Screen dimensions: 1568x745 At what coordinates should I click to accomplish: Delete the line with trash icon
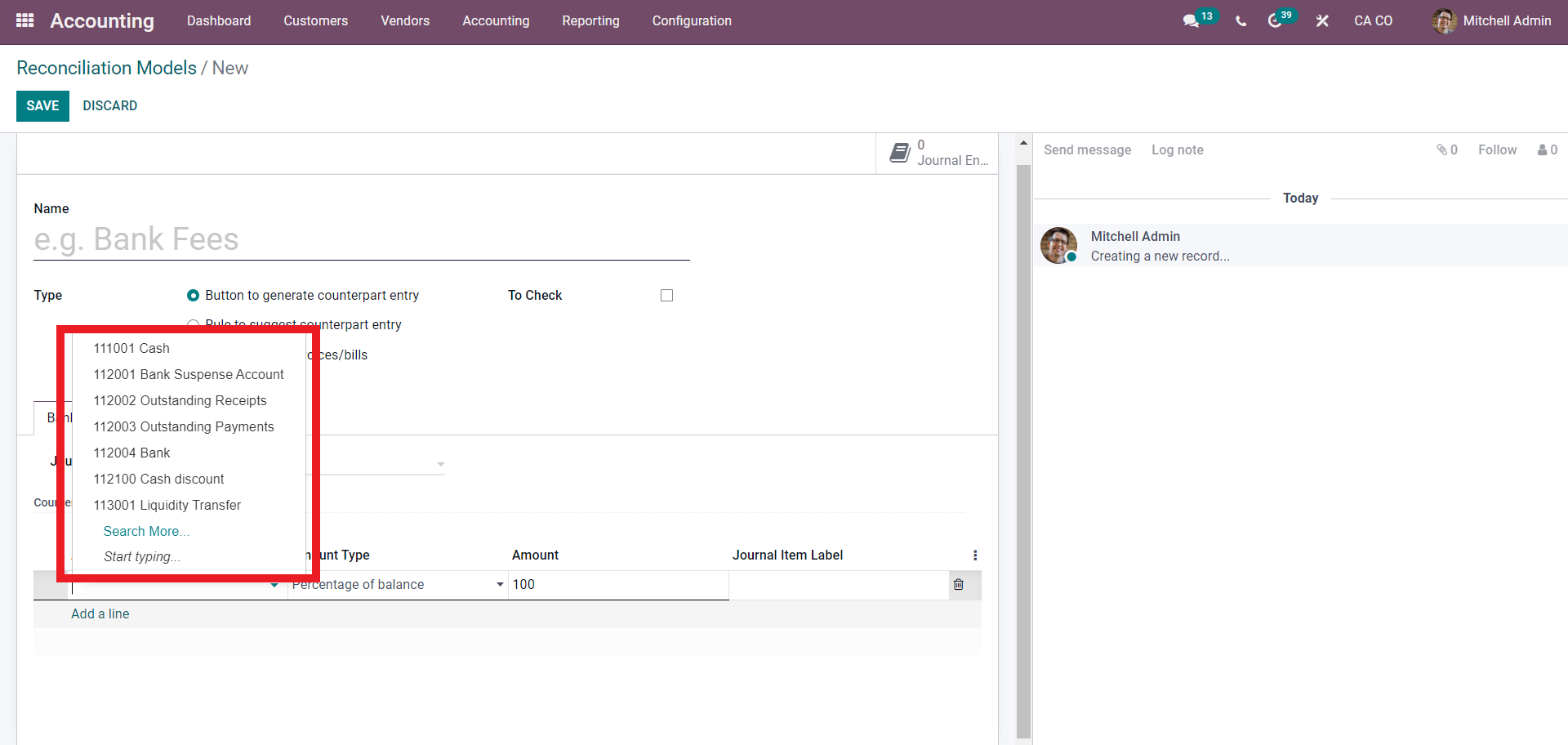tap(959, 585)
